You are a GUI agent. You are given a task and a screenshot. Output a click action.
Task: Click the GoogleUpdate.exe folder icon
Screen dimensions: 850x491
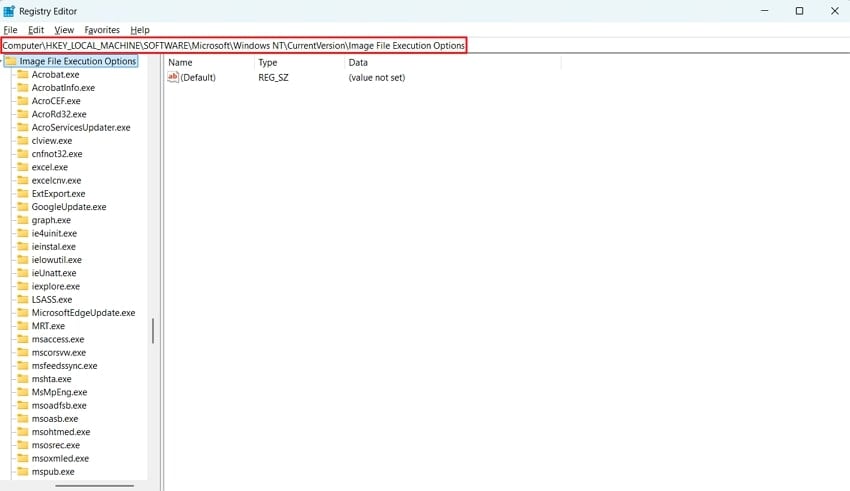[x=23, y=206]
